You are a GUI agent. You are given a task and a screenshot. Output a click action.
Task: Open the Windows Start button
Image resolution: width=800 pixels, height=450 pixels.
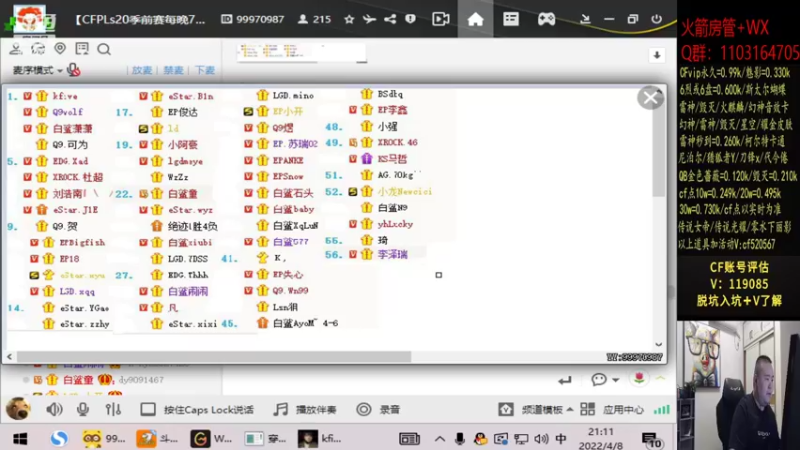[20, 439]
